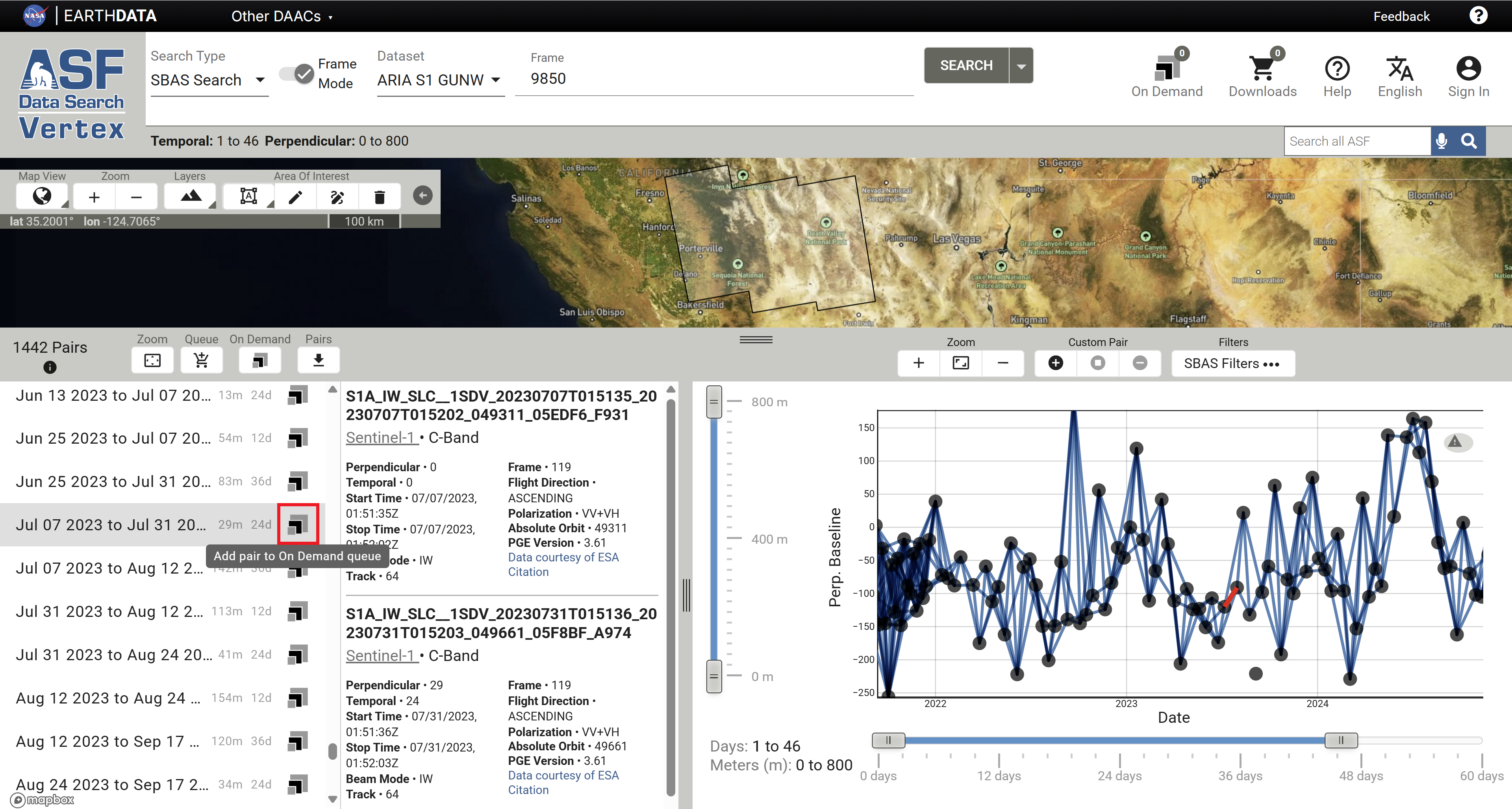
Task: Add all pairs to queue cart icon
Action: point(201,360)
